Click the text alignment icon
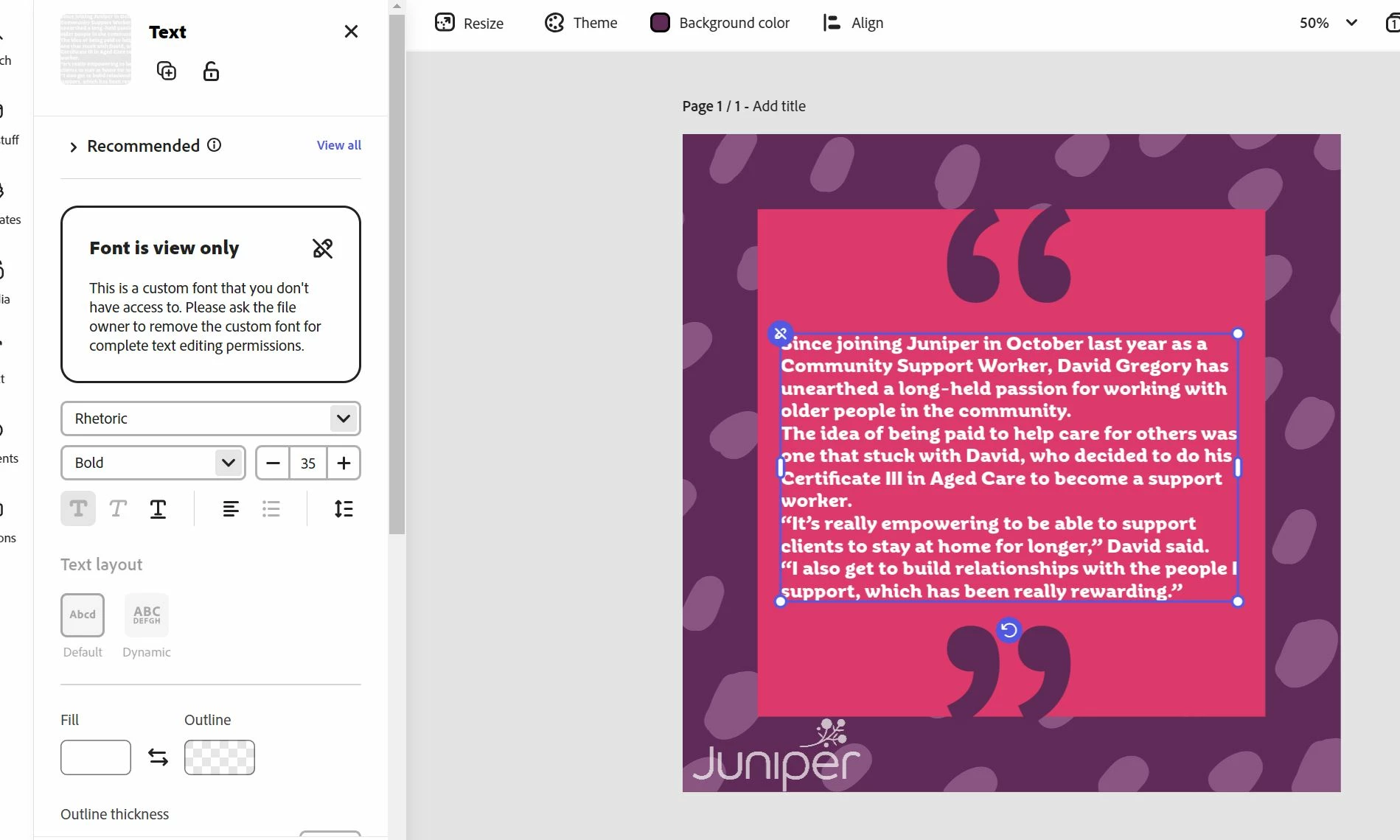 231,508
